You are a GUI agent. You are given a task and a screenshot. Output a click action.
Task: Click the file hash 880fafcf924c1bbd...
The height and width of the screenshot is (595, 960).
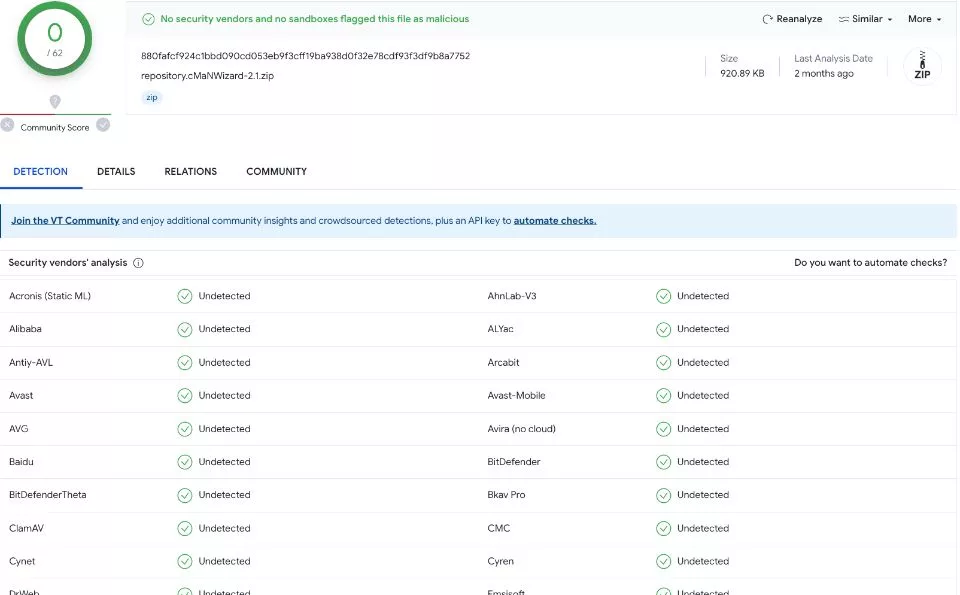tap(306, 56)
